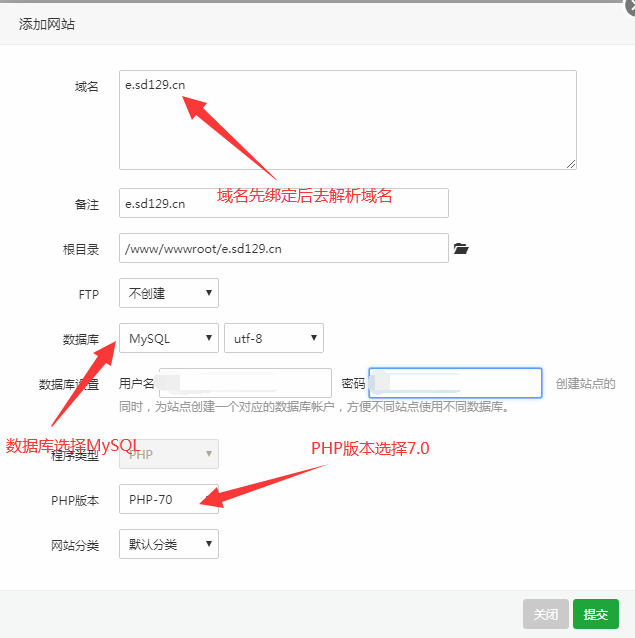
Task: Click the database 用户名 input field
Action: tap(245, 383)
